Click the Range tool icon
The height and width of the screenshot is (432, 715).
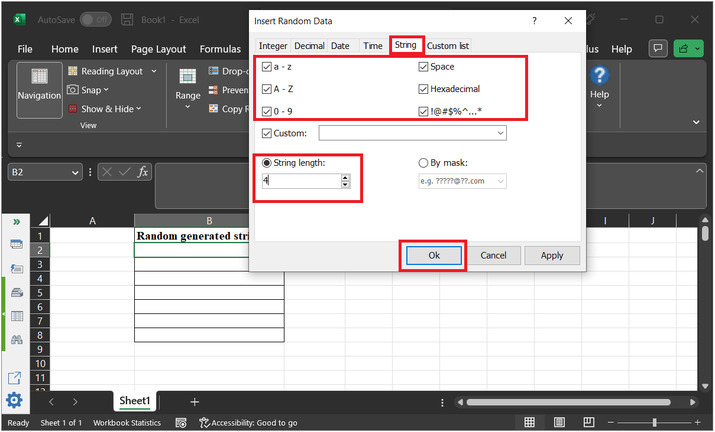pyautogui.click(x=187, y=76)
